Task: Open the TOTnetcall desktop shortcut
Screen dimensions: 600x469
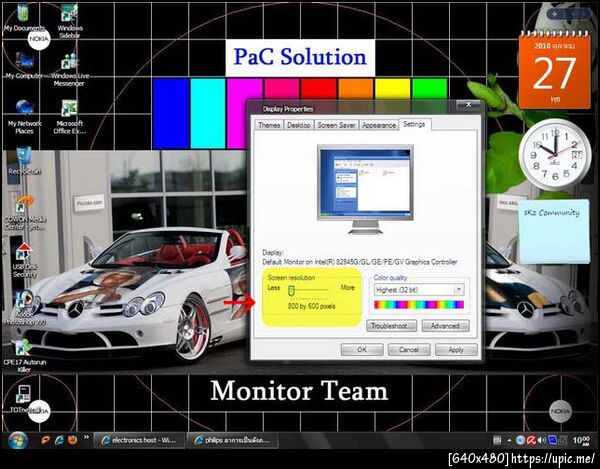Action: point(24,399)
